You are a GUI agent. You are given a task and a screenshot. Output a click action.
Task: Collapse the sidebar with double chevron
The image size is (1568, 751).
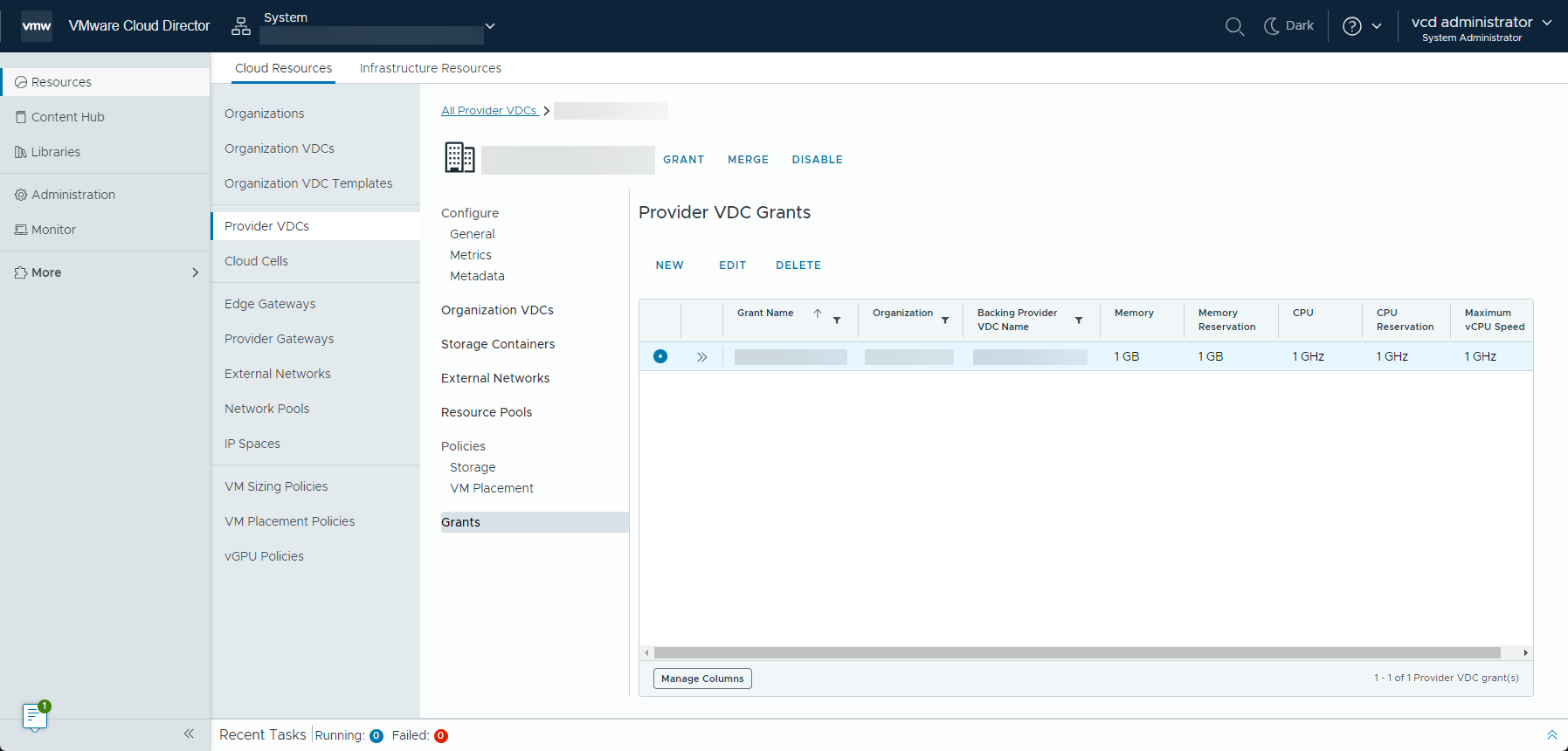click(189, 734)
